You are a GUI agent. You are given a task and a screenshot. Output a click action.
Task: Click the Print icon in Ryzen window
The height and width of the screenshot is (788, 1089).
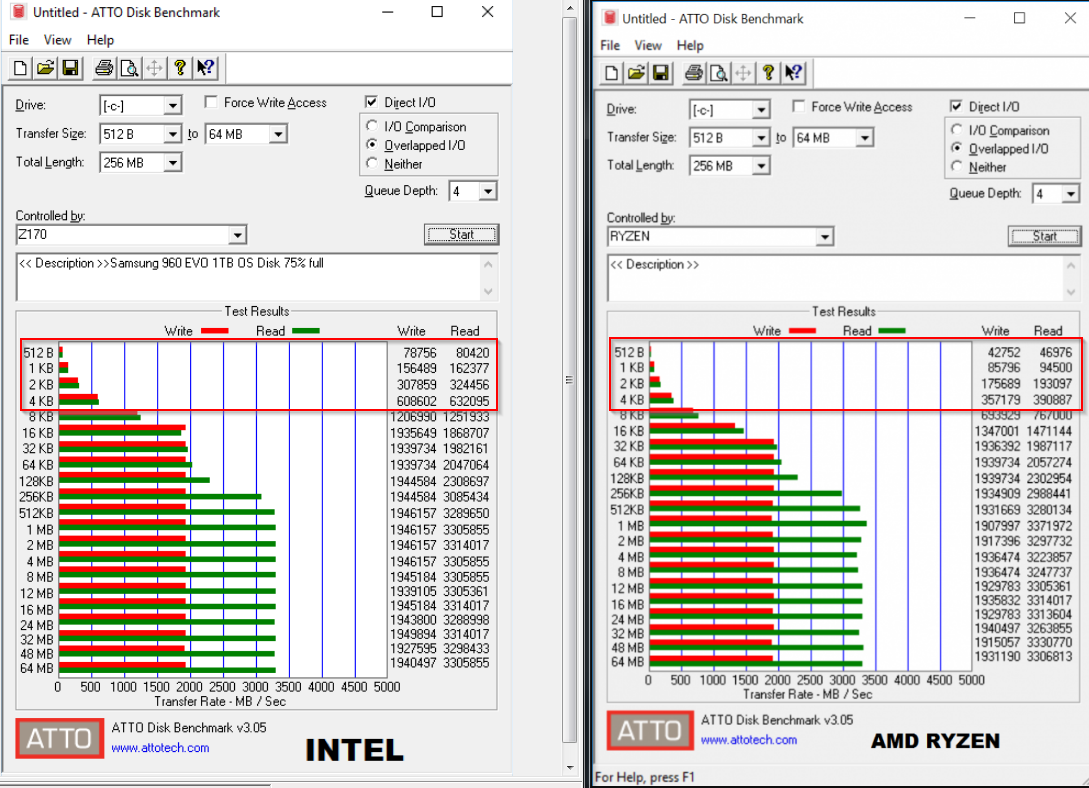(x=693, y=73)
